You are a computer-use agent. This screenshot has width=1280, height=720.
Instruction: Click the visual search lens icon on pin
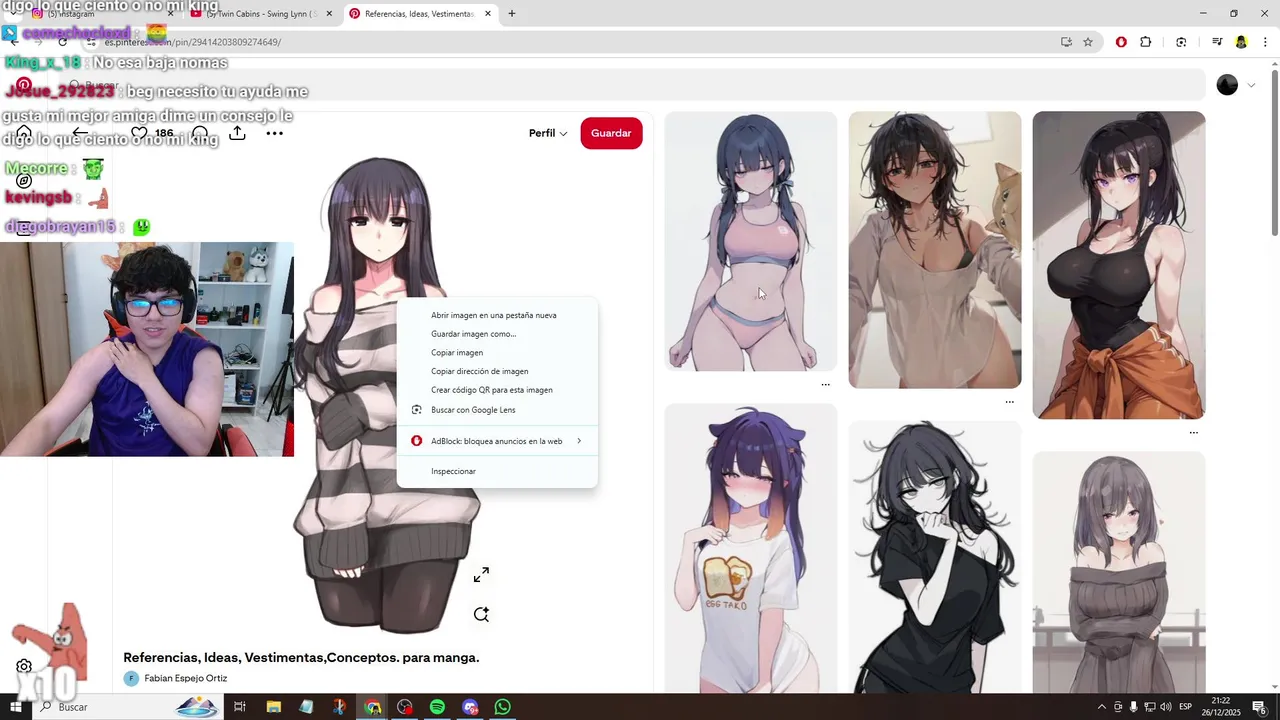[x=481, y=614]
